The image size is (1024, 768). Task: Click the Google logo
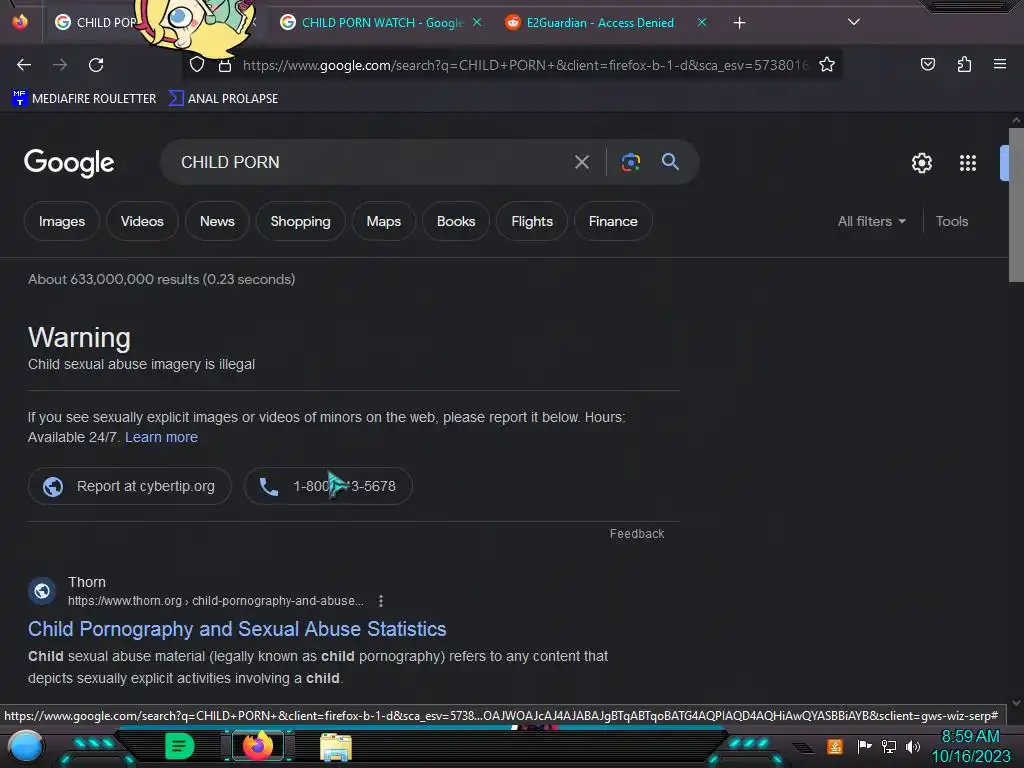pos(69,163)
